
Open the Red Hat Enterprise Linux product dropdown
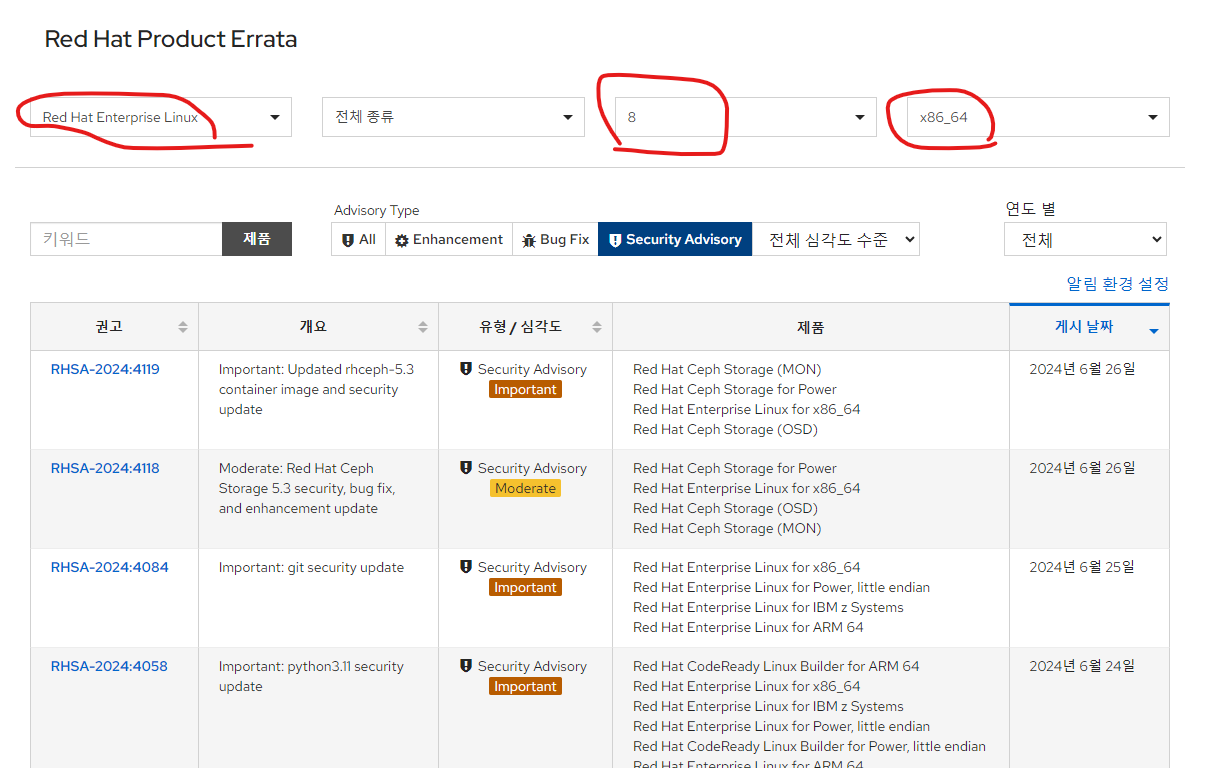[161, 117]
